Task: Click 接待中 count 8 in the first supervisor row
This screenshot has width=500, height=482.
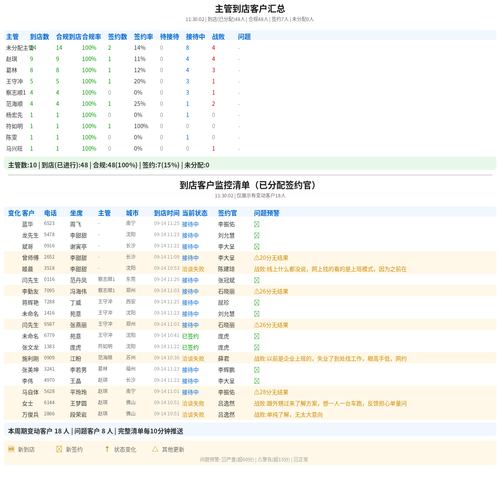Action: (x=187, y=48)
